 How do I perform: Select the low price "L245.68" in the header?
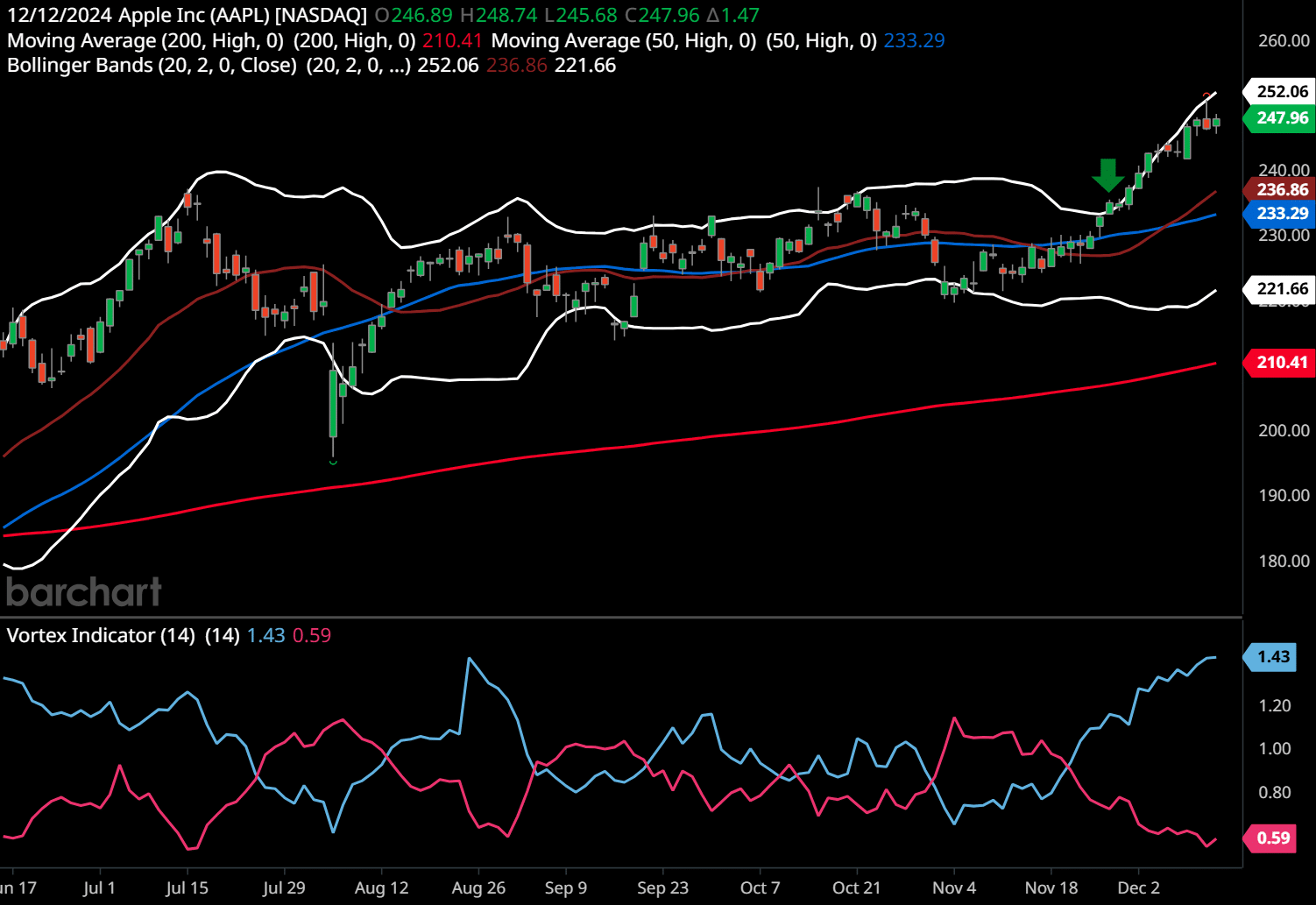(x=581, y=15)
